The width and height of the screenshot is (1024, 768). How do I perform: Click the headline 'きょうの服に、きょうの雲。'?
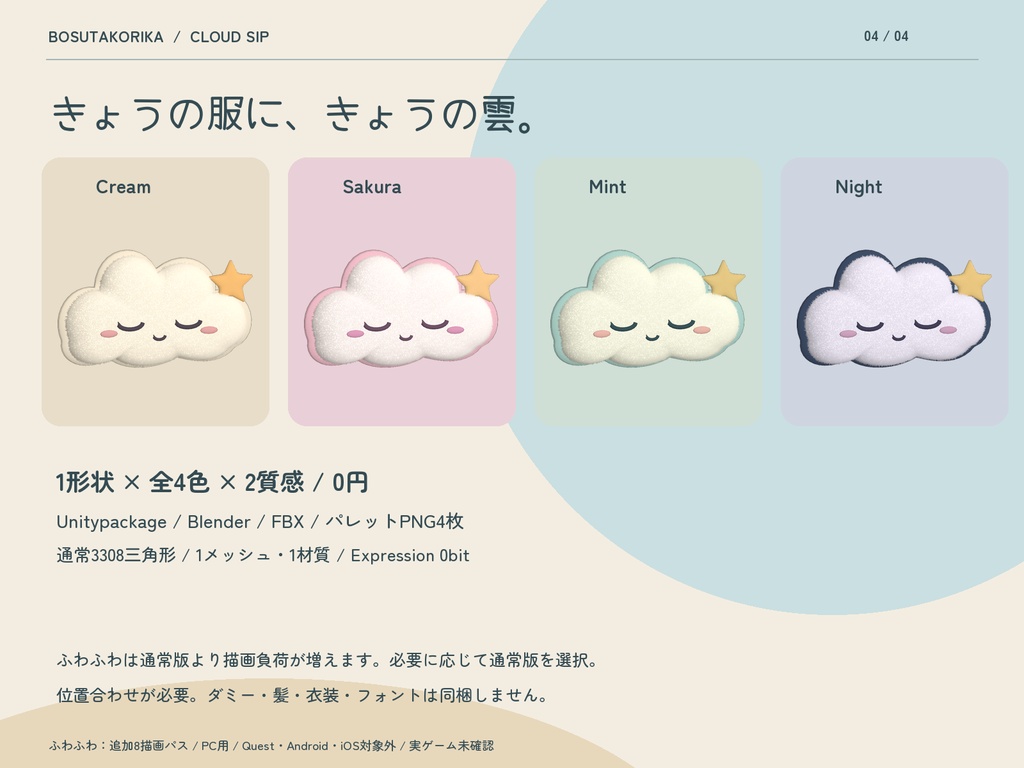point(295,114)
